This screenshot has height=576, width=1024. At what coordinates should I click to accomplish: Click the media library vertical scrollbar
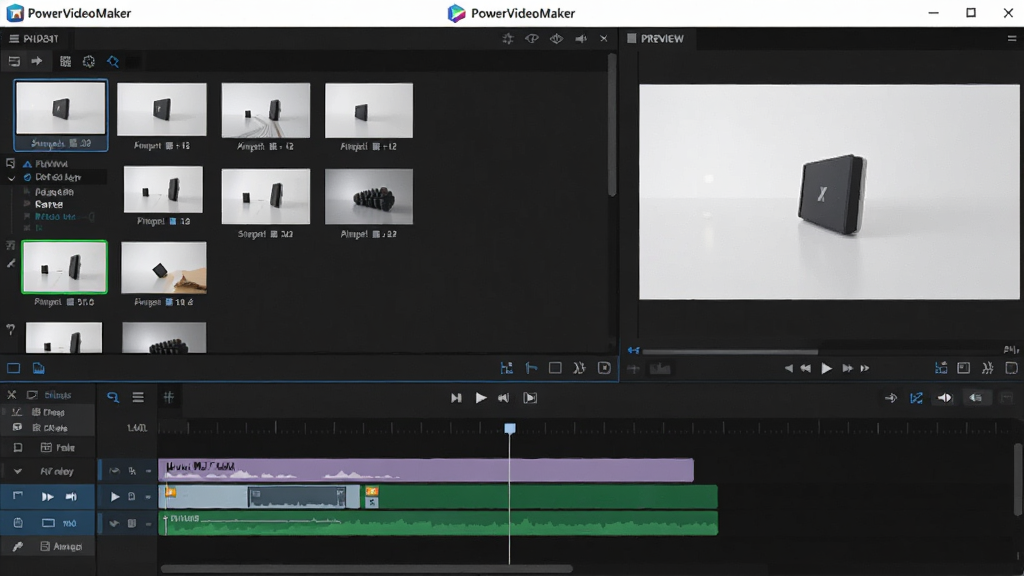612,124
